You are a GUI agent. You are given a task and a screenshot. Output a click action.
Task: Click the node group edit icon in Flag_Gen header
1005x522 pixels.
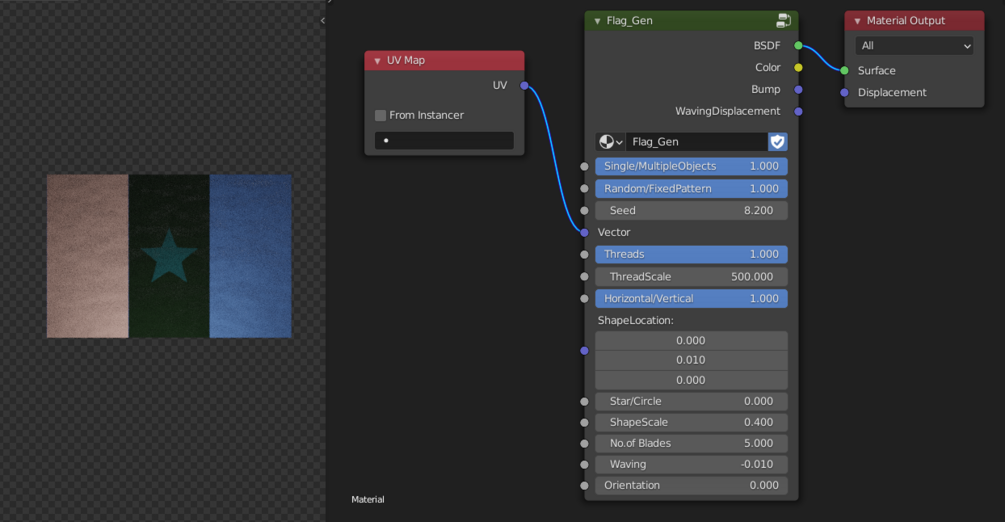[x=783, y=21]
